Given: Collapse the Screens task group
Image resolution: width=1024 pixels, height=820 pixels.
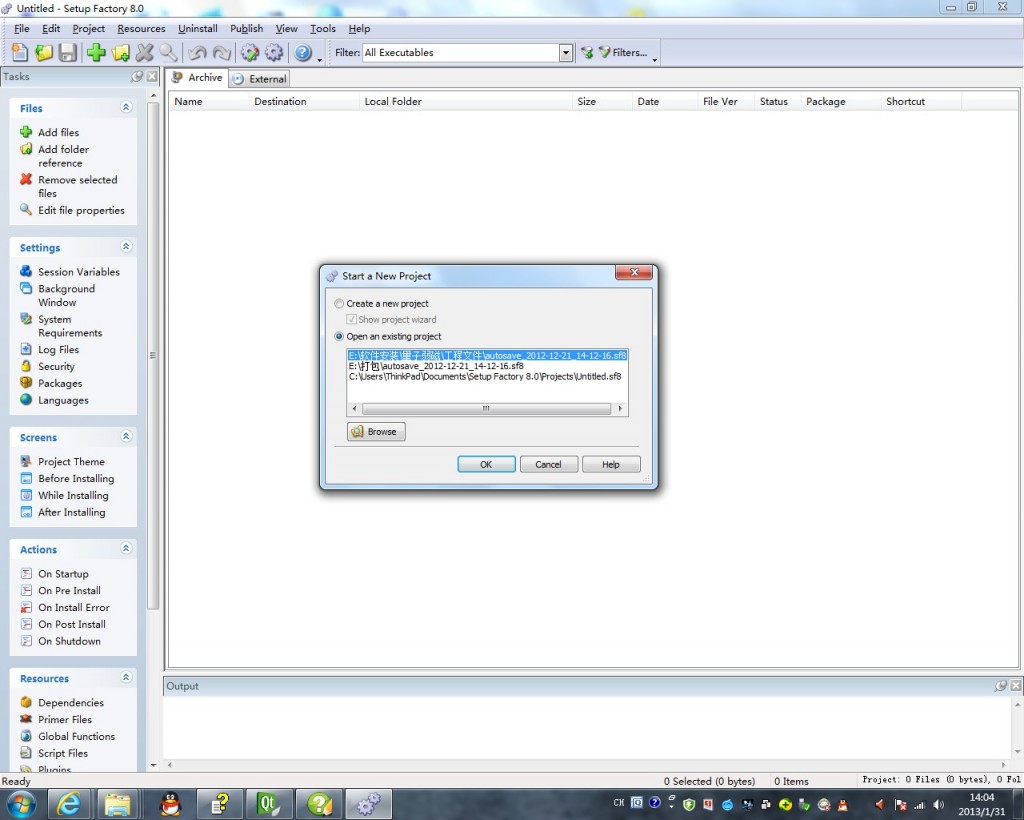Looking at the screenshot, I should [126, 436].
